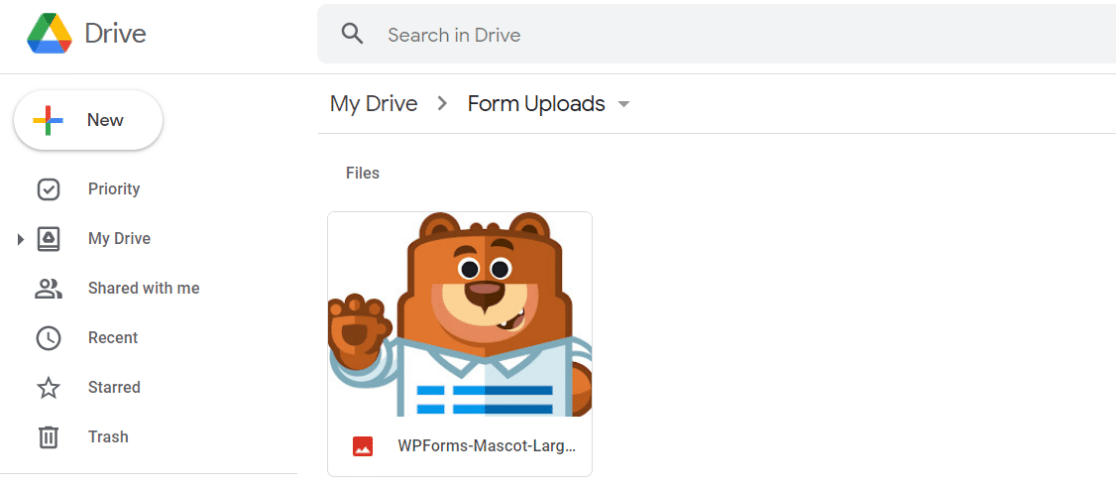
Task: Open the Form Uploads folder dropdown arrow
Action: coord(624,105)
